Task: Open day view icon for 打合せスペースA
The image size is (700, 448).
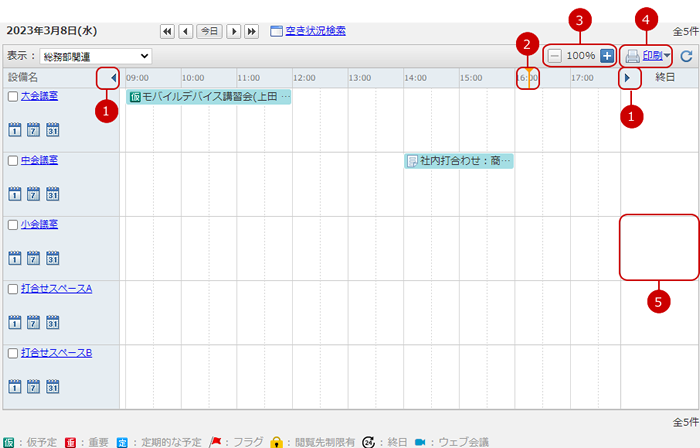Action: (x=15, y=322)
